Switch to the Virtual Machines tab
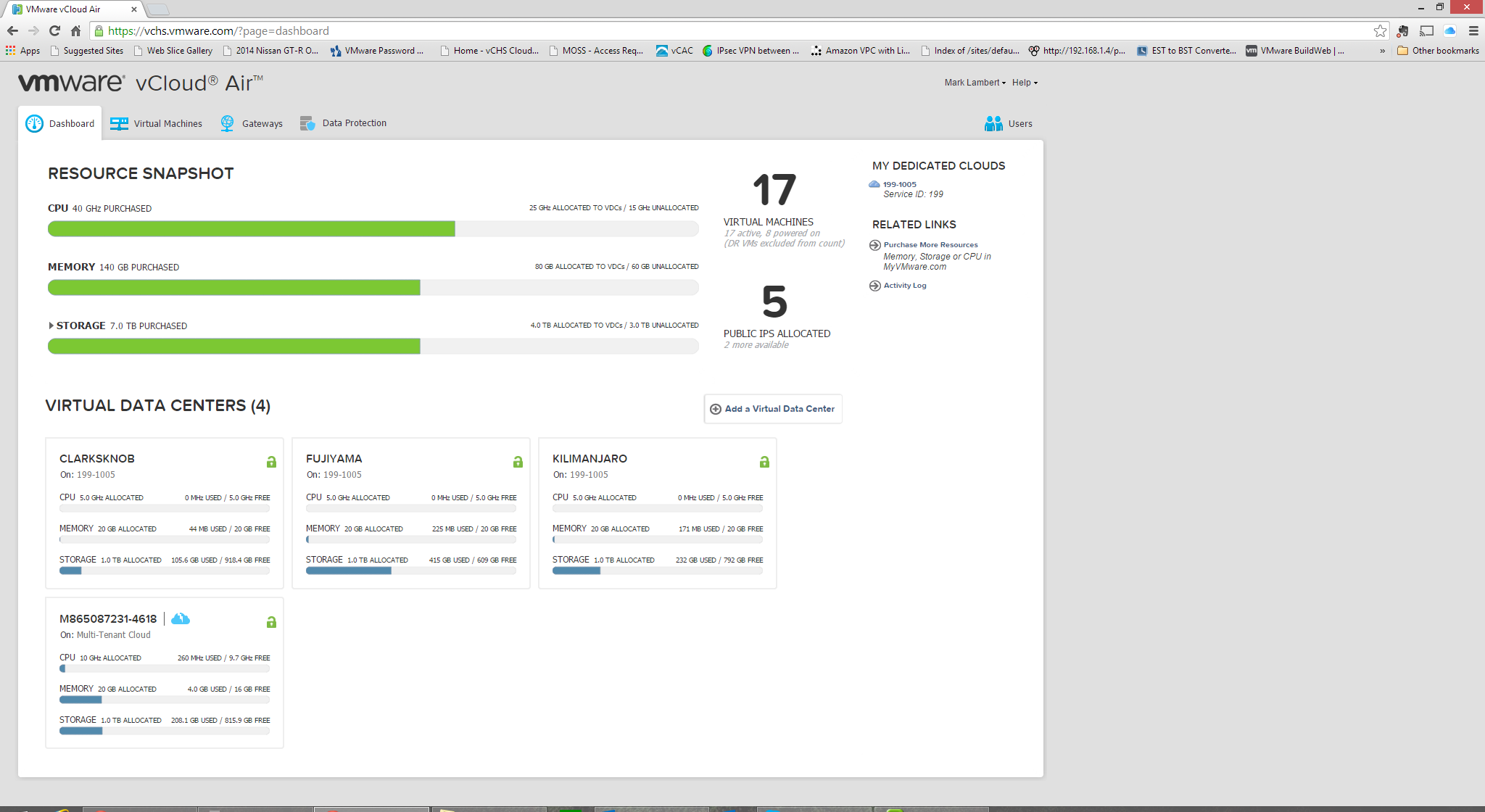The height and width of the screenshot is (812, 1485). 167,123
